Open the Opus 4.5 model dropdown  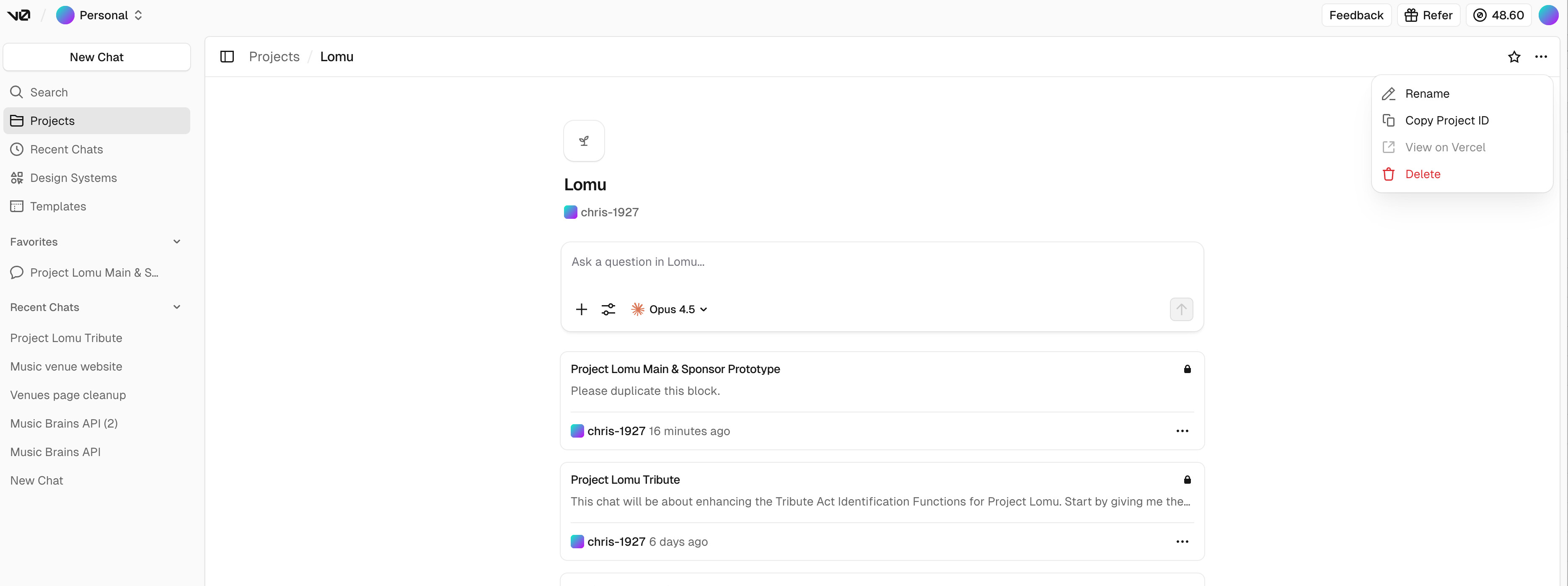(x=670, y=309)
